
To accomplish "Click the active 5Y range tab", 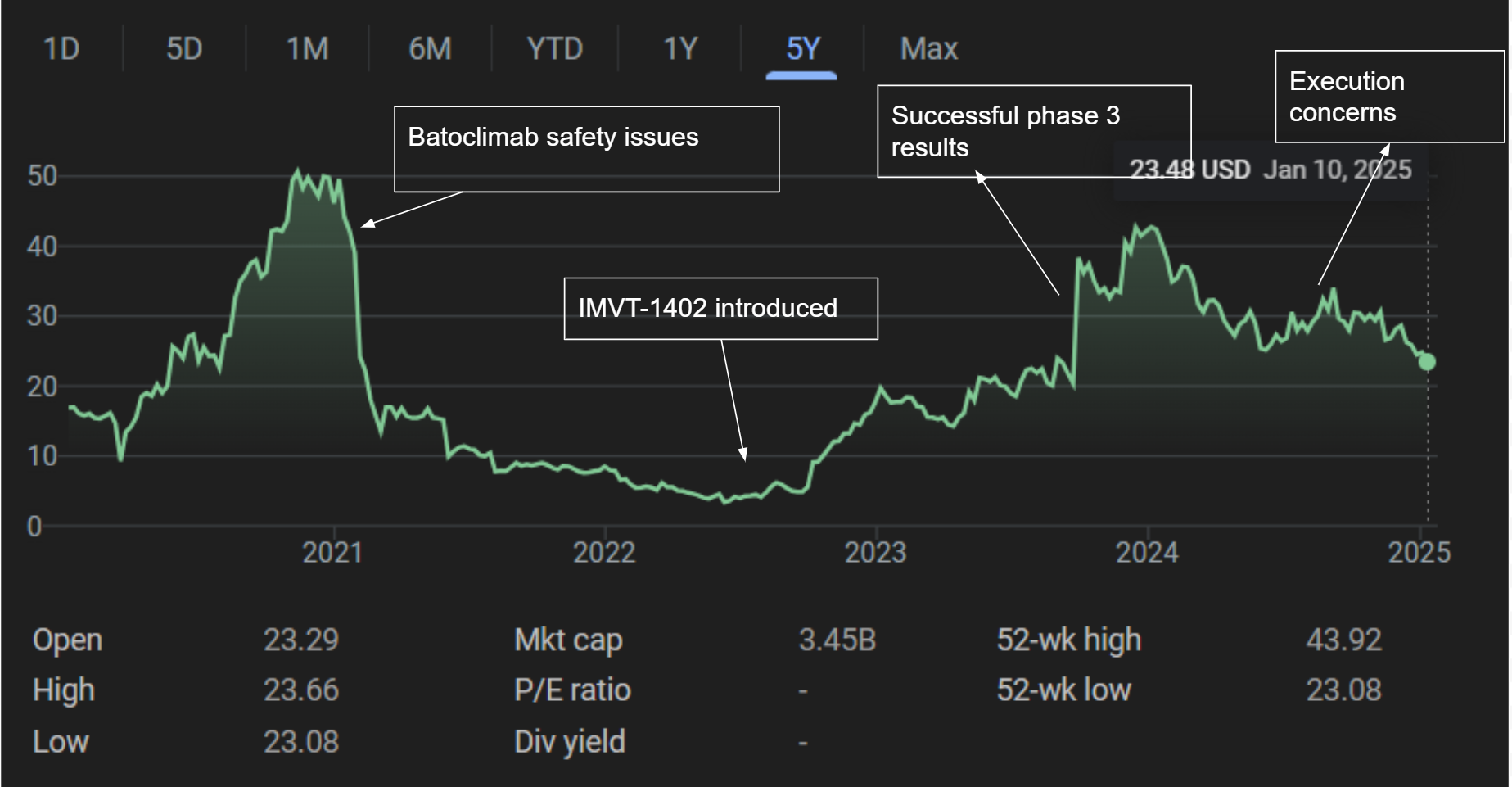I will pyautogui.click(x=802, y=48).
